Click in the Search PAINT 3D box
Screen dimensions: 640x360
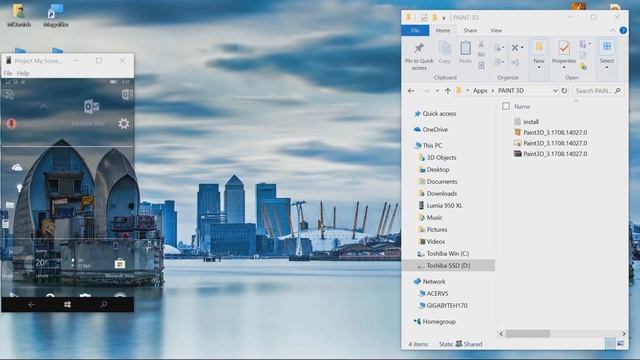[599, 91]
